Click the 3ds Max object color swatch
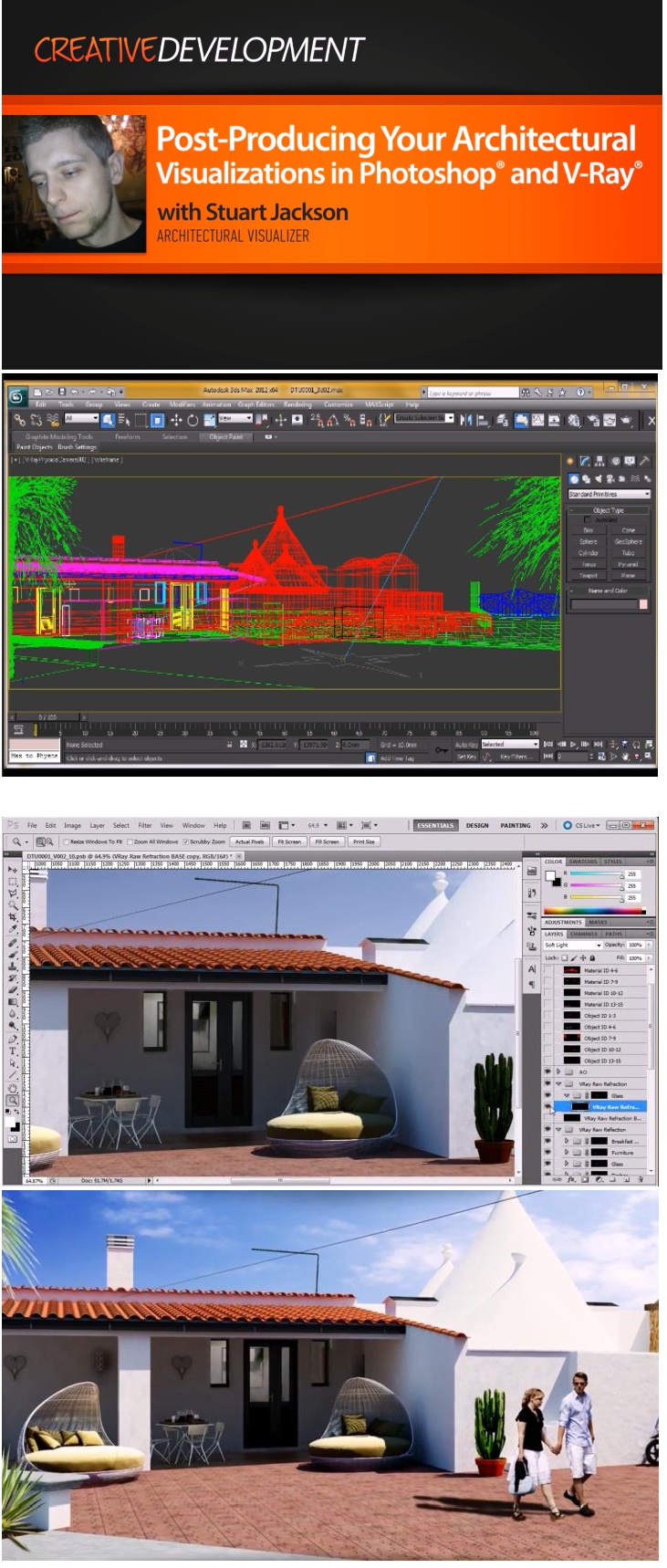This screenshot has width=667, height=1568. tap(643, 604)
